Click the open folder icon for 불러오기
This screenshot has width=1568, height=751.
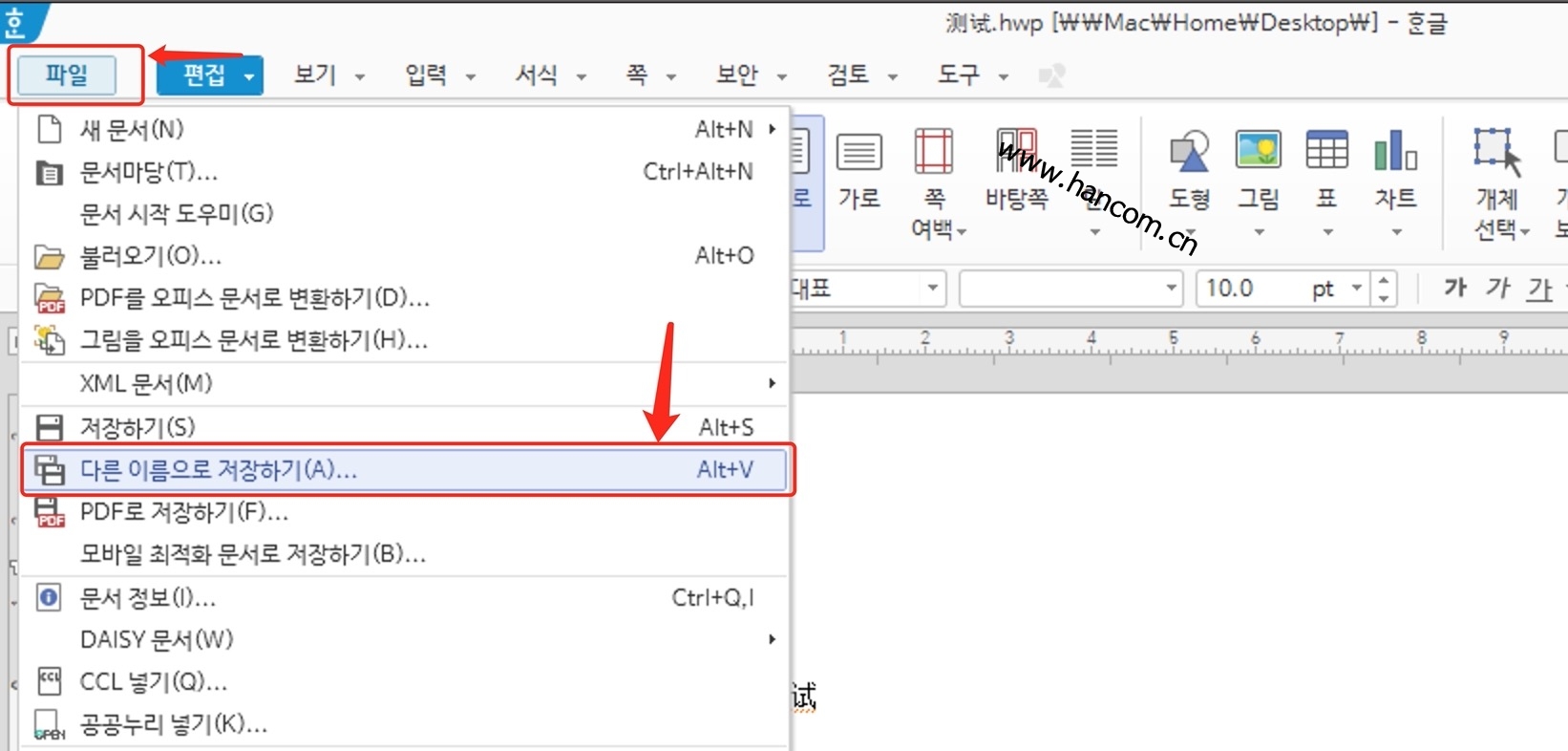(49, 257)
